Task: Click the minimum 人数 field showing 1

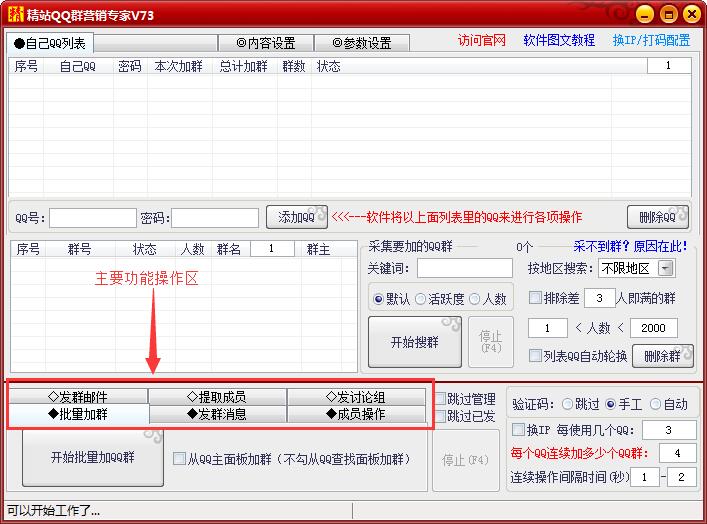Action: coord(547,328)
